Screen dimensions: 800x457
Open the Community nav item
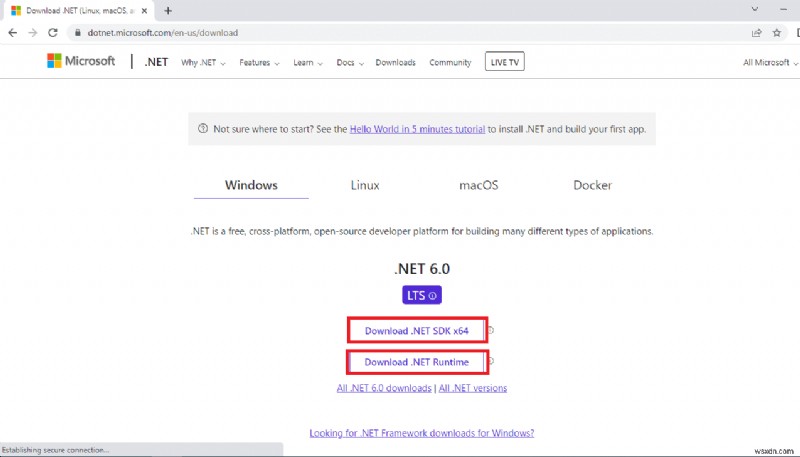(x=450, y=63)
